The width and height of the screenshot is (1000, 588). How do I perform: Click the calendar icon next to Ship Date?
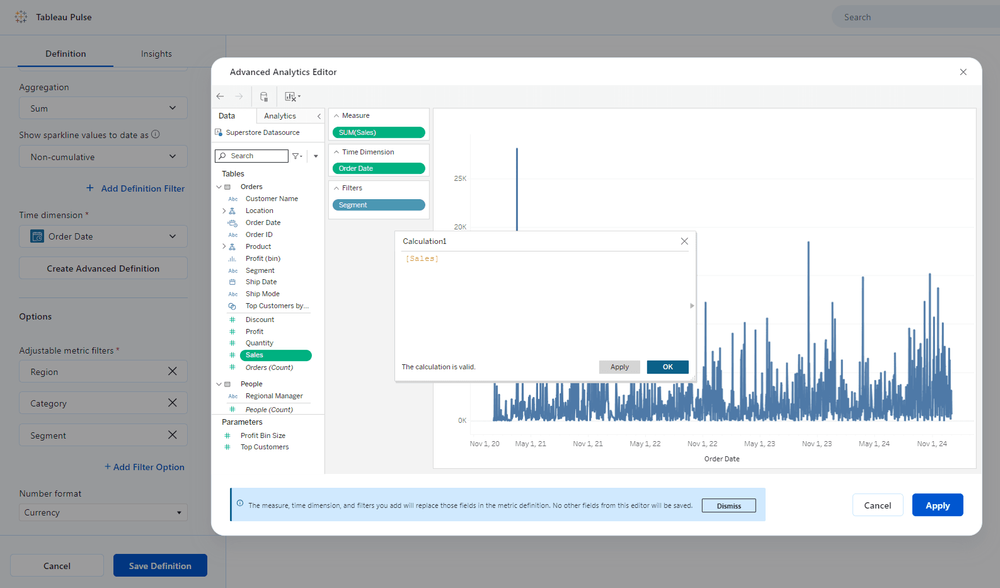pos(232,282)
